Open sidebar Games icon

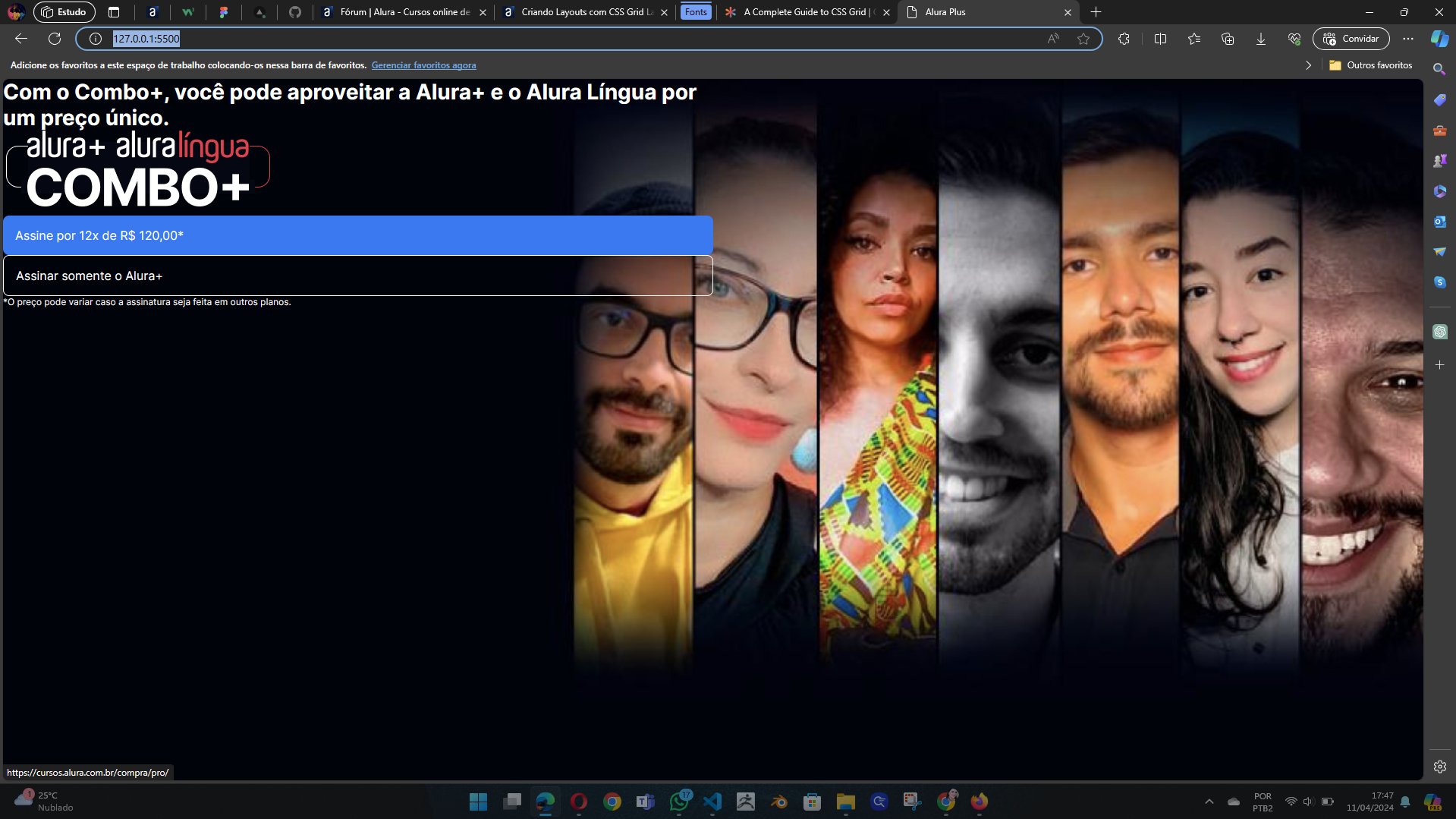coord(1439,160)
